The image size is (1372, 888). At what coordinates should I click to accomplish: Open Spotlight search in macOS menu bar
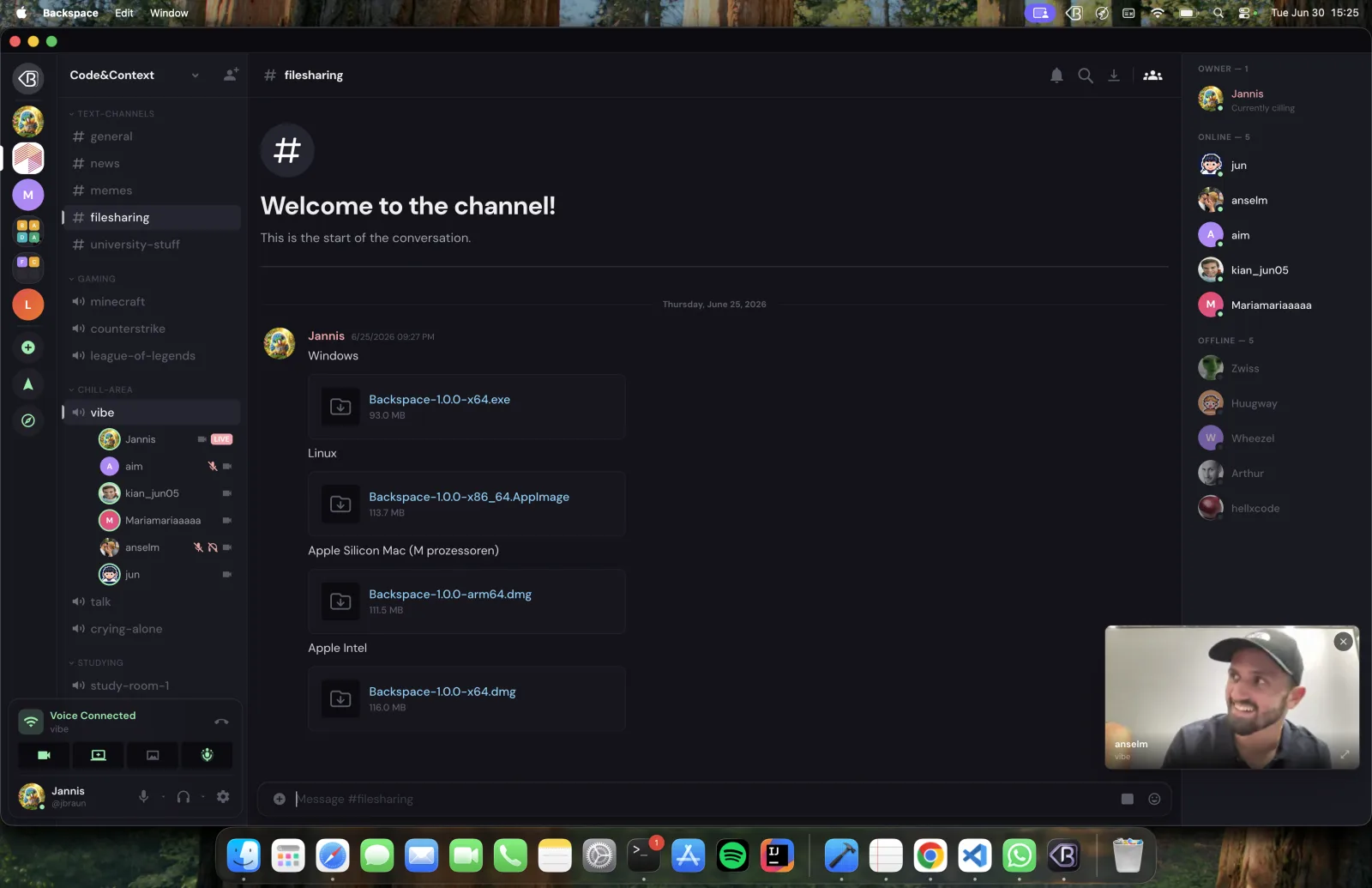pos(1218,13)
